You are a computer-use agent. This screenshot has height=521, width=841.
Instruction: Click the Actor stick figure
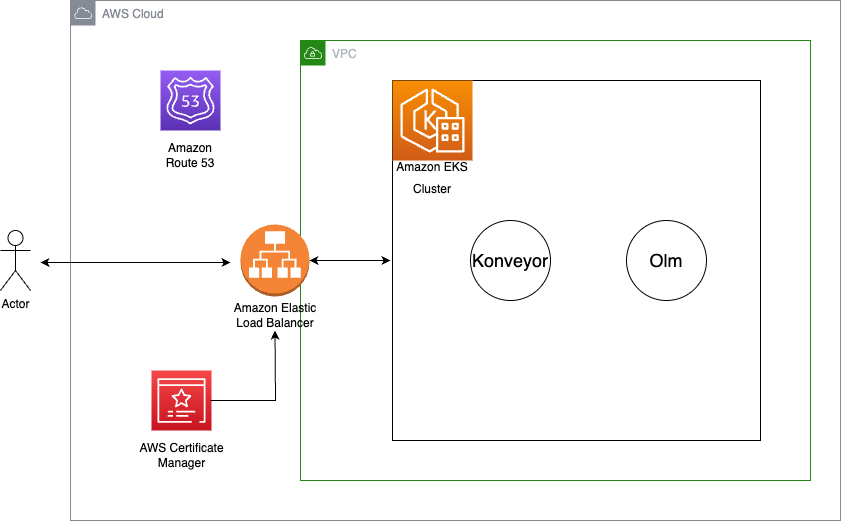tap(15, 261)
